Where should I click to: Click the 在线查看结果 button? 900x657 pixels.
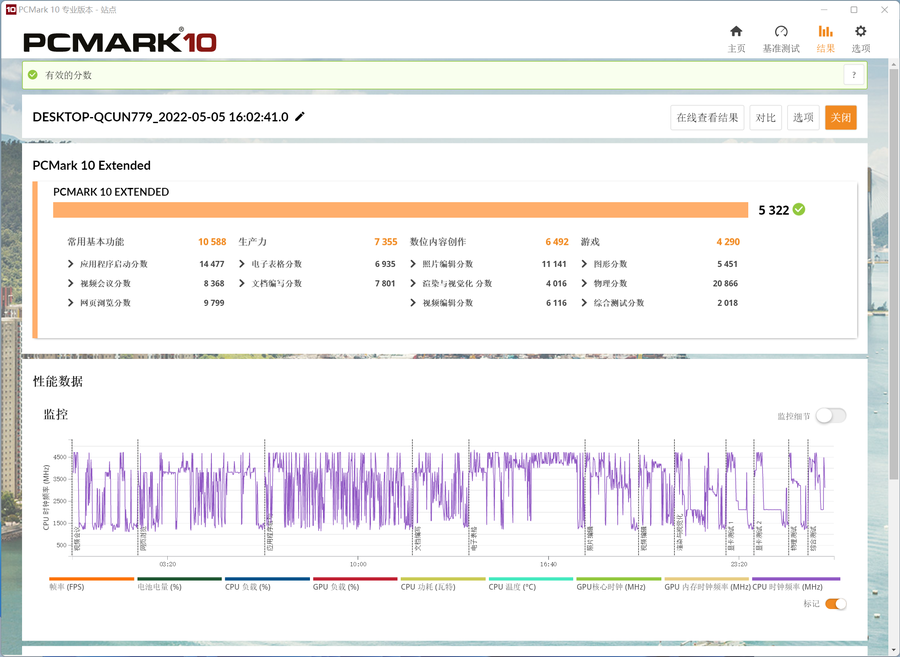click(707, 118)
